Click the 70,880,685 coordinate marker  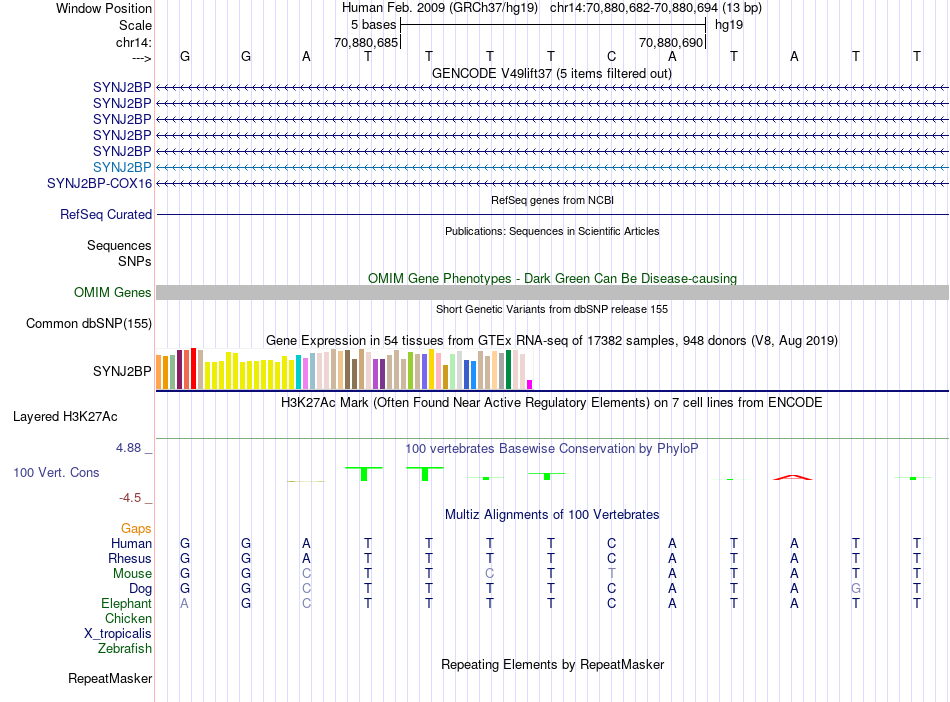click(x=366, y=42)
